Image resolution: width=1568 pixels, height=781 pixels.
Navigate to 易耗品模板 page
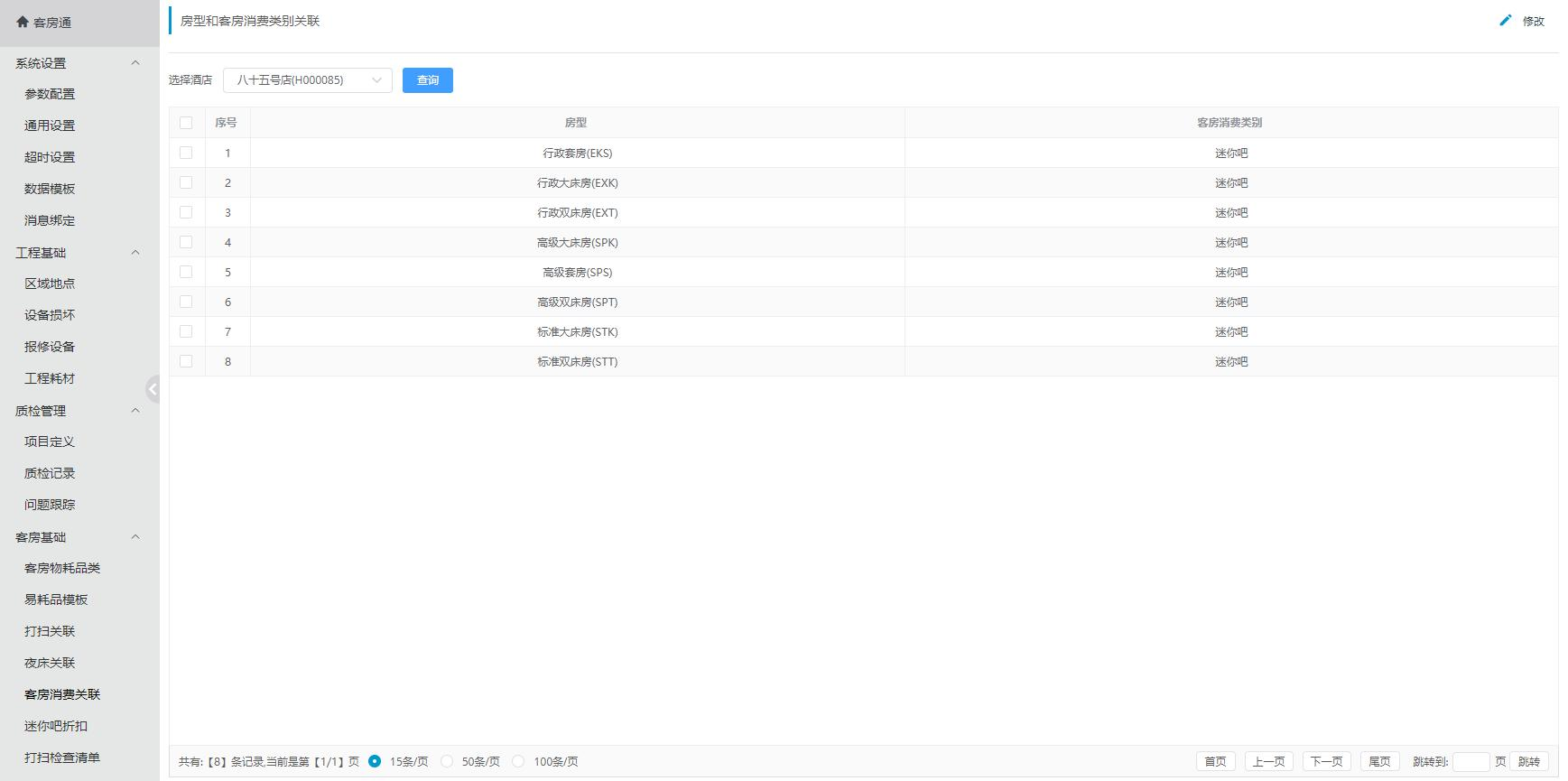pos(56,600)
